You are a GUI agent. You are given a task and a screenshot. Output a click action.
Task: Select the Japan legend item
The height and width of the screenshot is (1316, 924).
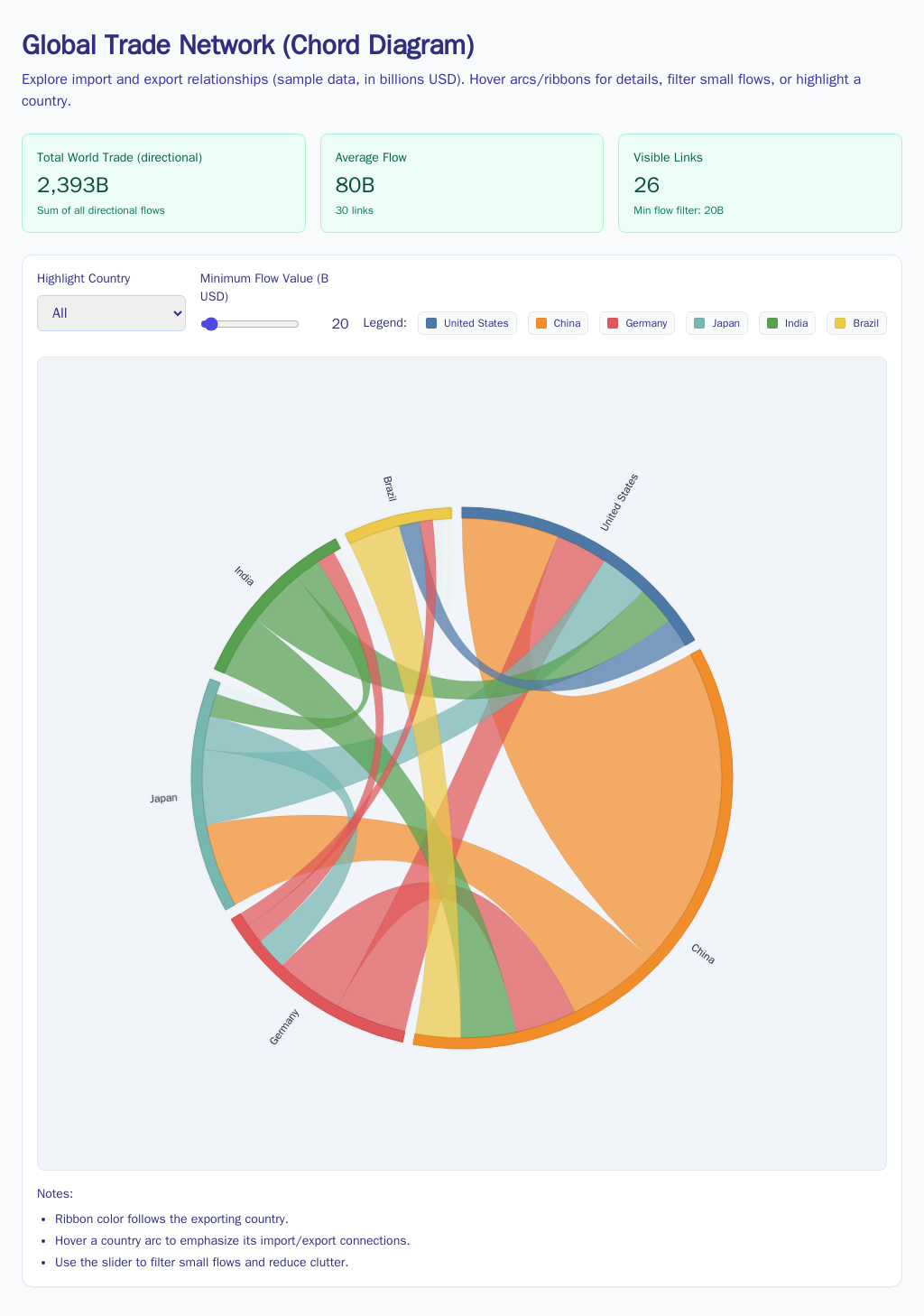pos(716,323)
